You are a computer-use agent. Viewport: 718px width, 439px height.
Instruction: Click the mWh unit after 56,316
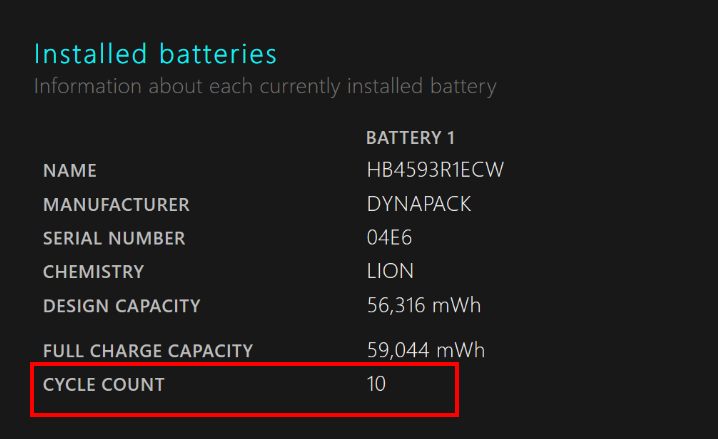(459, 305)
